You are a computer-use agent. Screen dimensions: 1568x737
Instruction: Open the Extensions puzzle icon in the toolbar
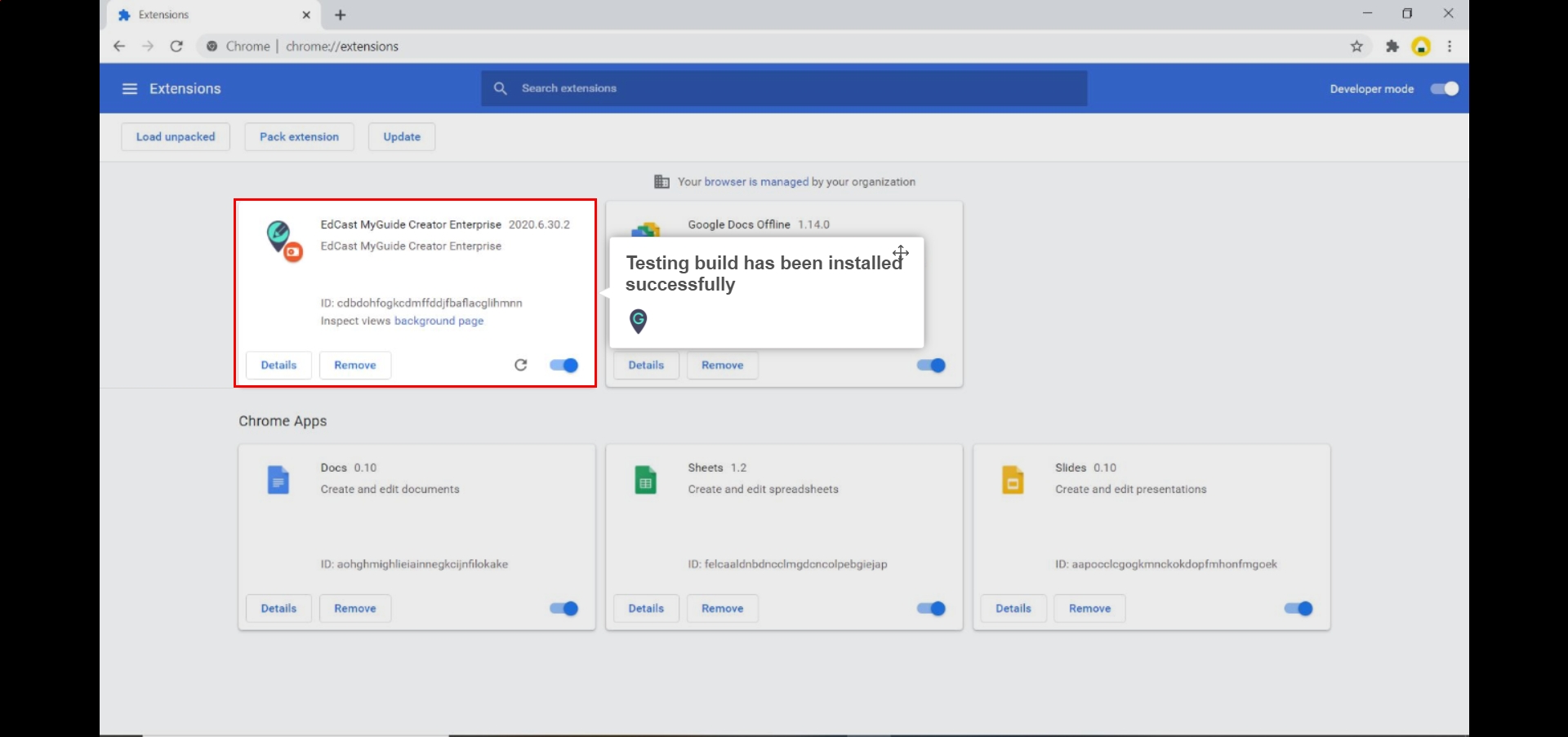(x=1392, y=47)
